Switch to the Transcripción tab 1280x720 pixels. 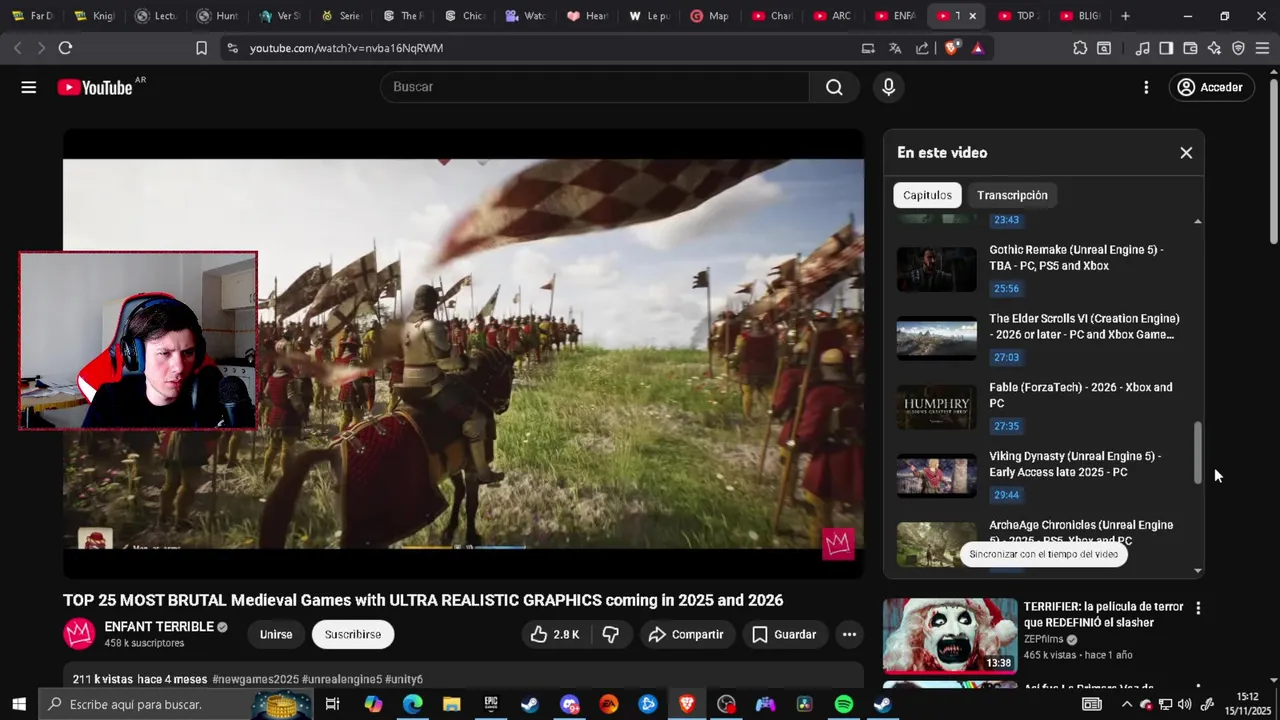point(1012,195)
